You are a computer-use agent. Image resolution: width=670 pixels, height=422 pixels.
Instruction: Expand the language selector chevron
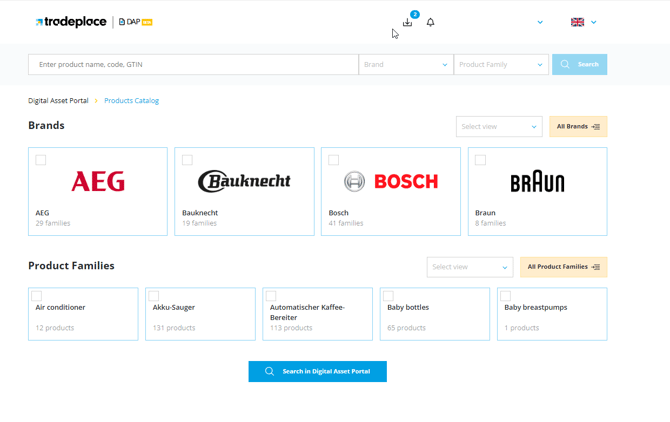594,22
